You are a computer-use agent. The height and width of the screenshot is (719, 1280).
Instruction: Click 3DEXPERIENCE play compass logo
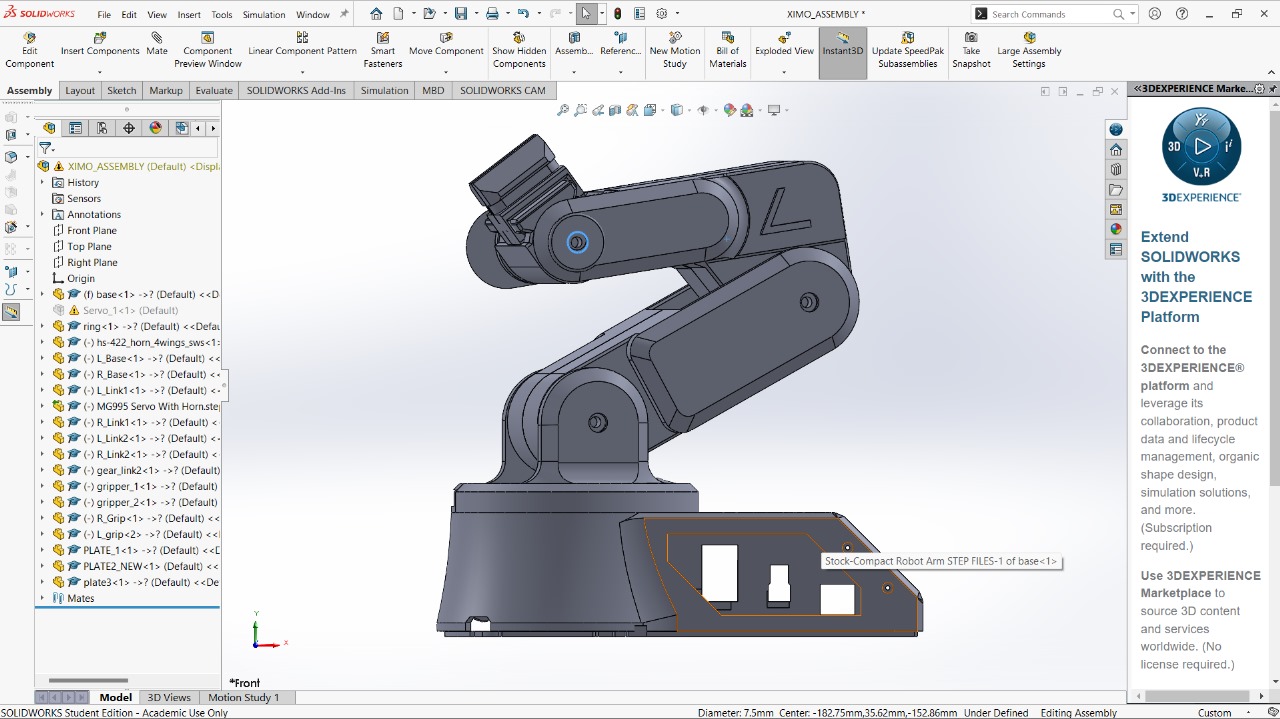click(x=1201, y=146)
